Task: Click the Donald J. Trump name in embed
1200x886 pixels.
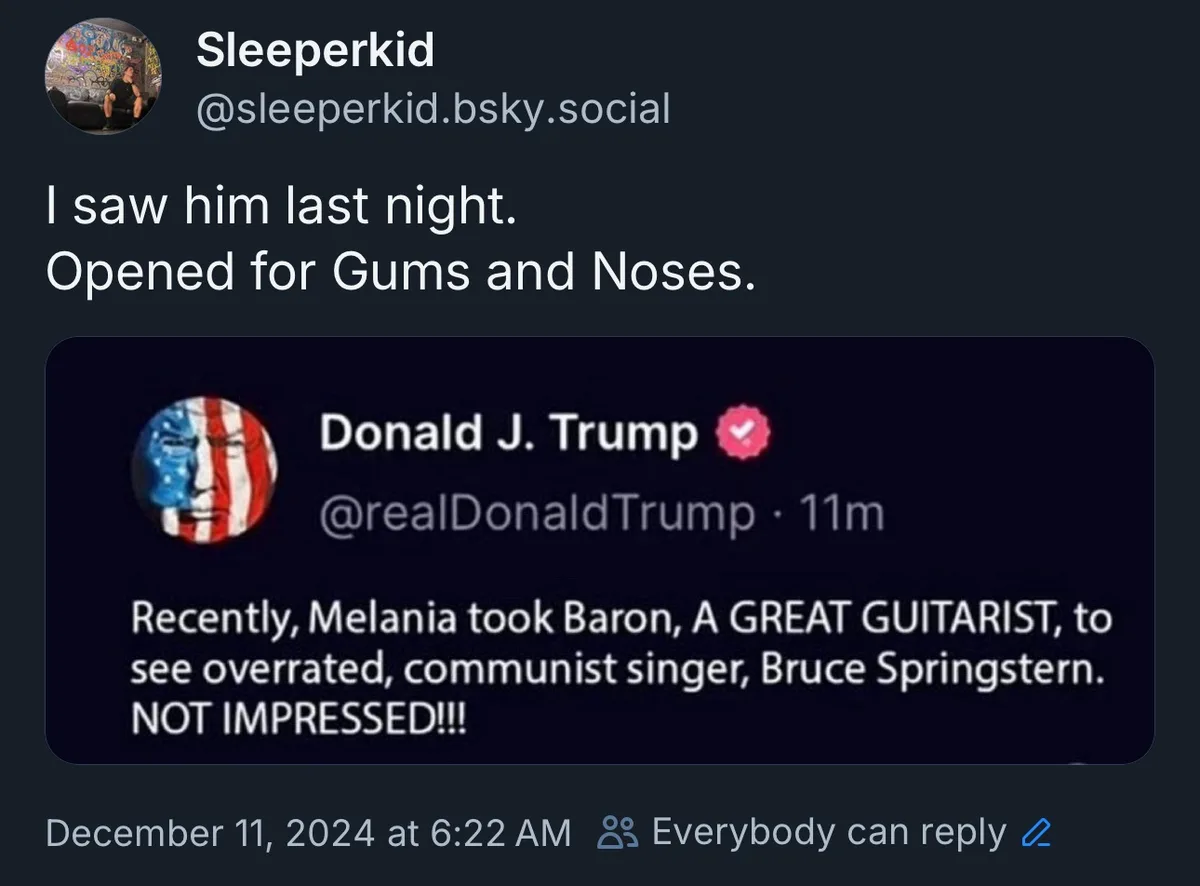Action: [509, 434]
